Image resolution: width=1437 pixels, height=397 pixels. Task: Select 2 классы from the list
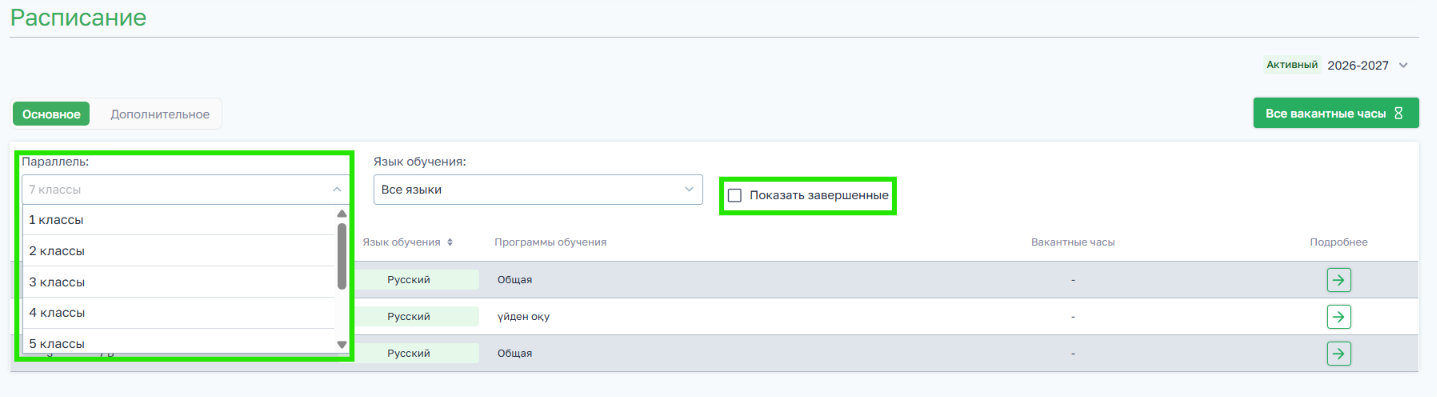pyautogui.click(x=178, y=251)
